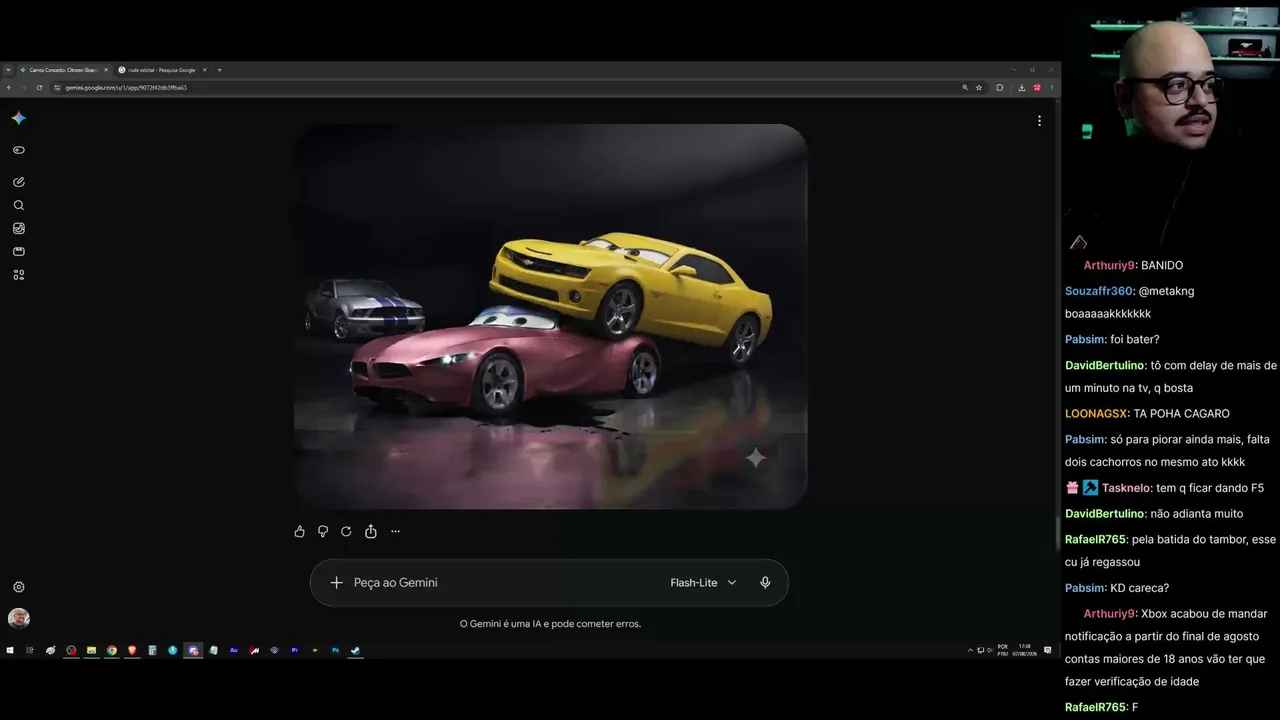This screenshot has height=720, width=1280.
Task: Open the Windows Start menu
Action: click(10, 650)
